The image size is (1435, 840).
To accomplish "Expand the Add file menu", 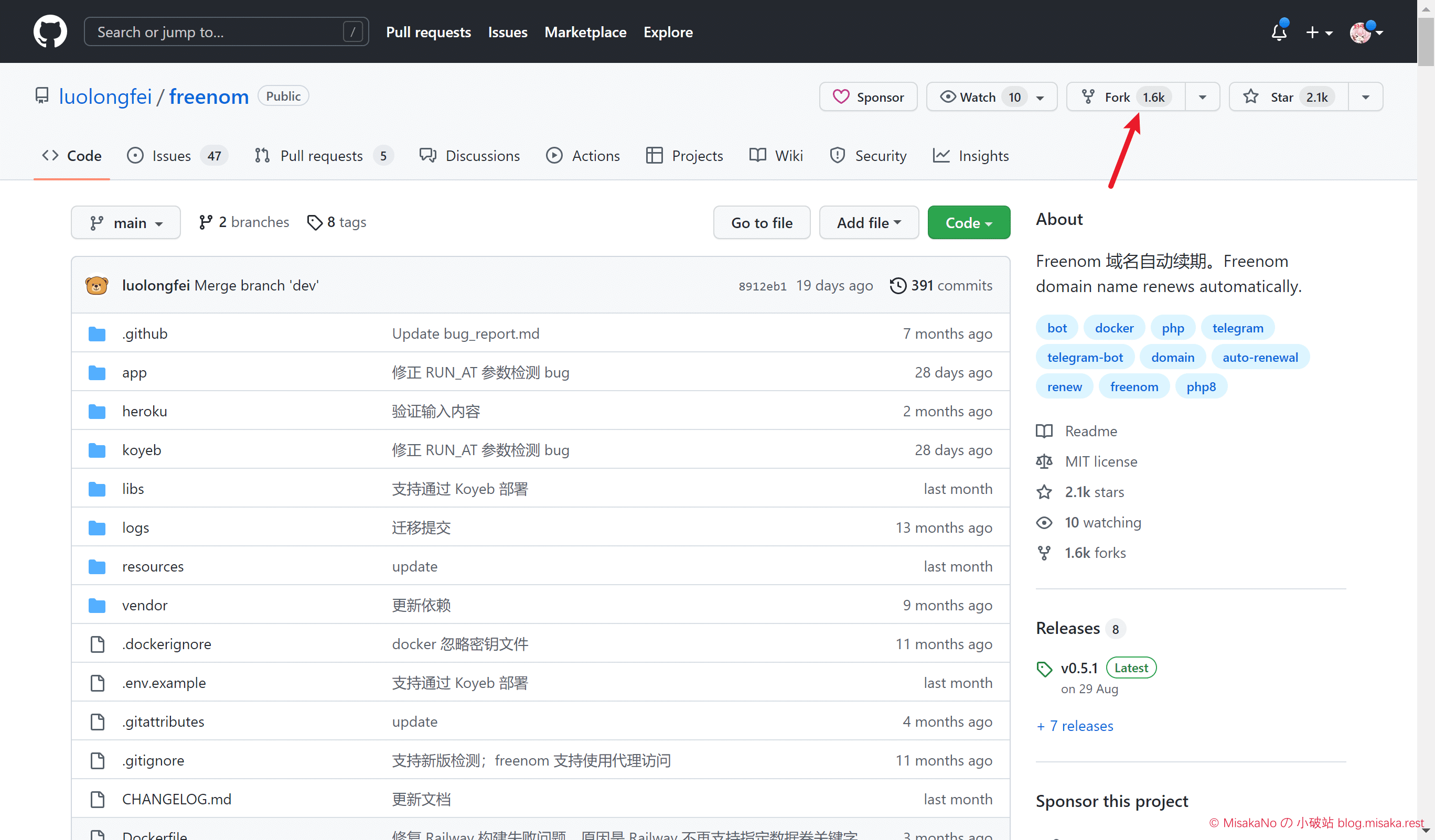I will click(868, 222).
